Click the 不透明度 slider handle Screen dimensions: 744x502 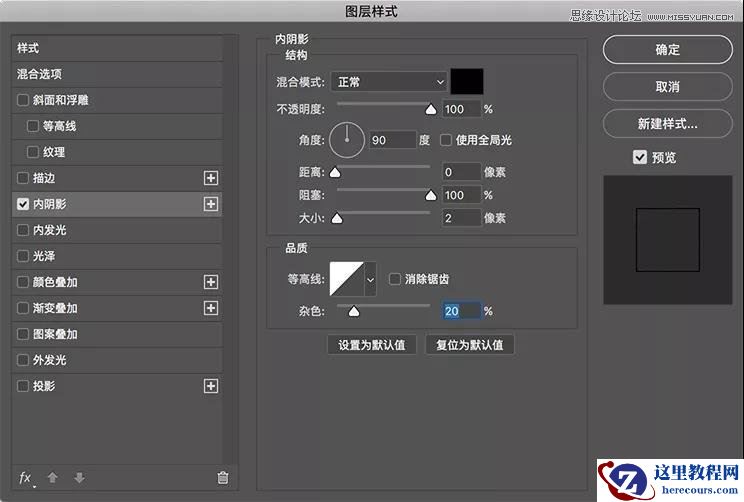(x=430, y=110)
